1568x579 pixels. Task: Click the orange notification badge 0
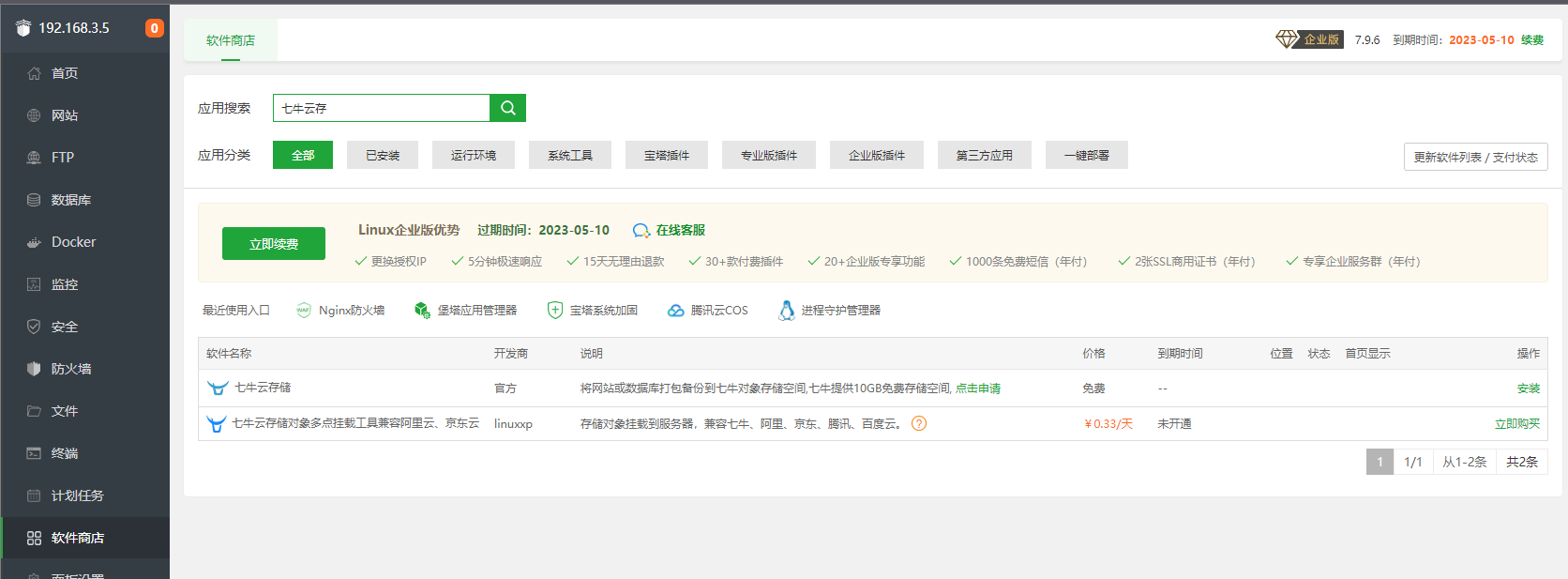pos(155,28)
